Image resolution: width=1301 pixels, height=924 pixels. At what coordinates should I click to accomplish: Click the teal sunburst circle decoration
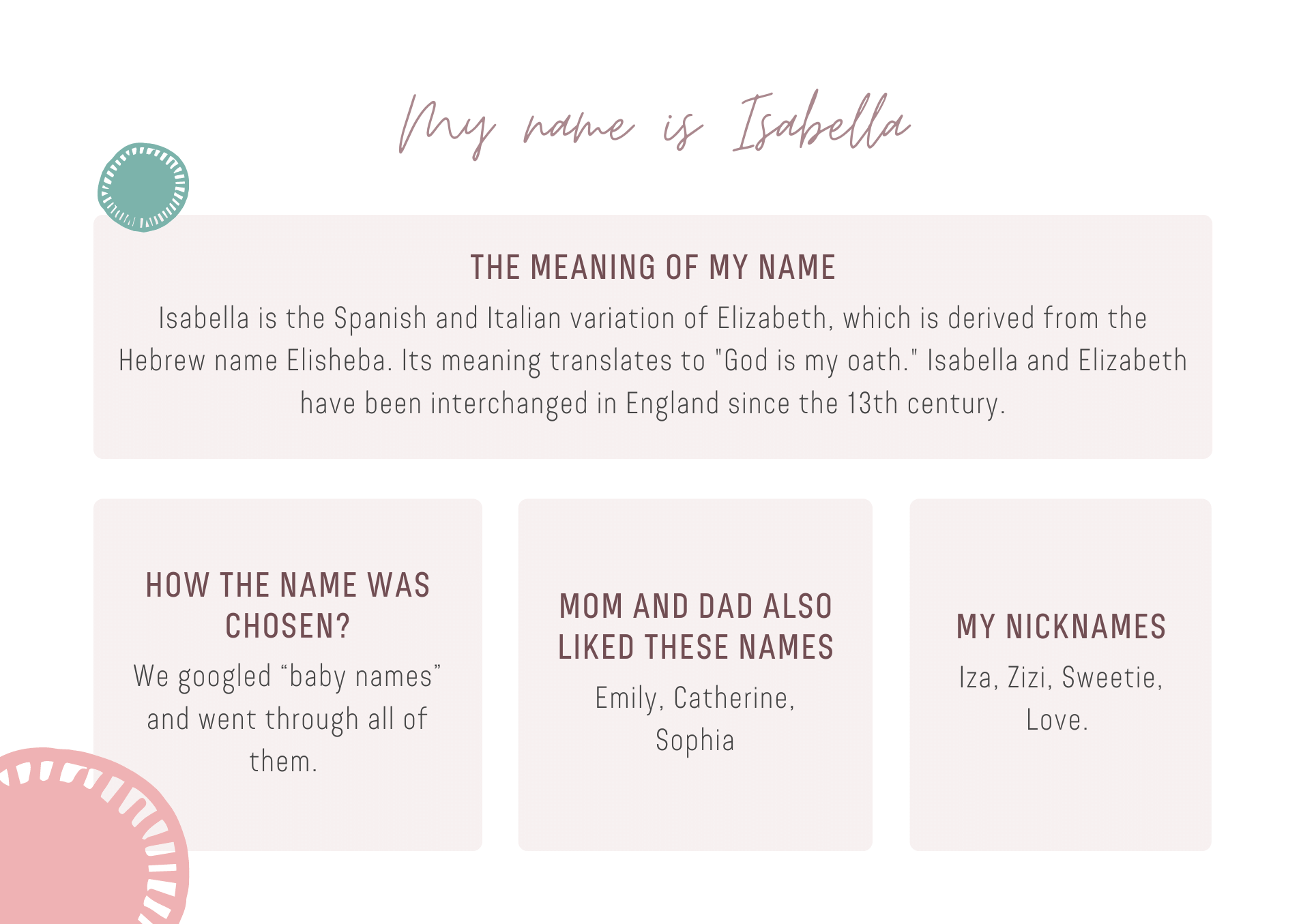coord(143,187)
